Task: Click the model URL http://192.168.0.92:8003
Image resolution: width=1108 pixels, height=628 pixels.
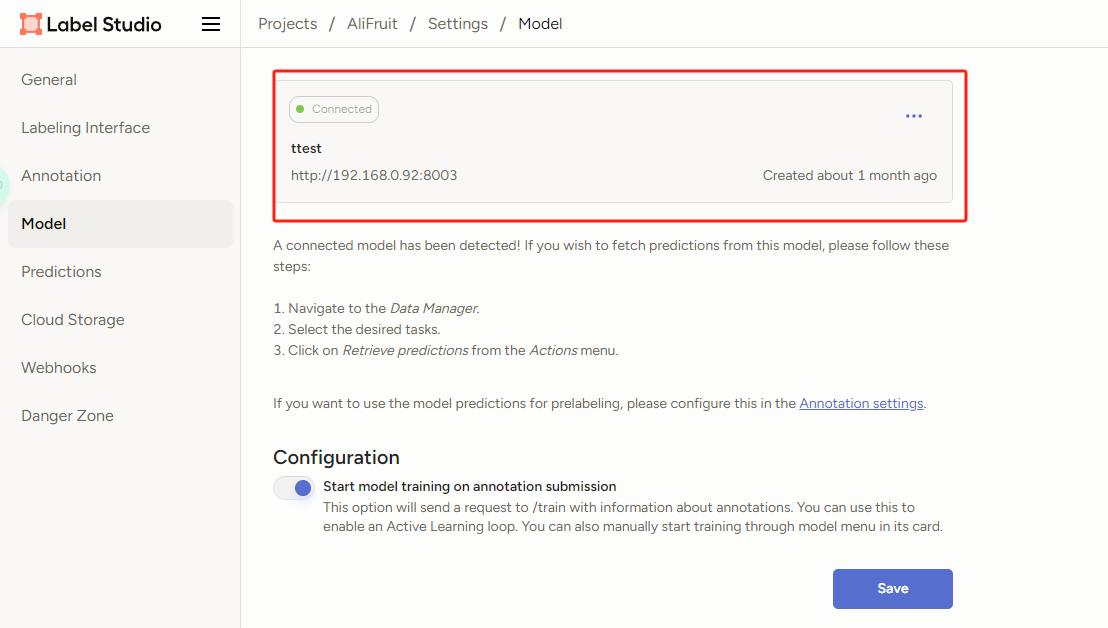Action: (374, 176)
